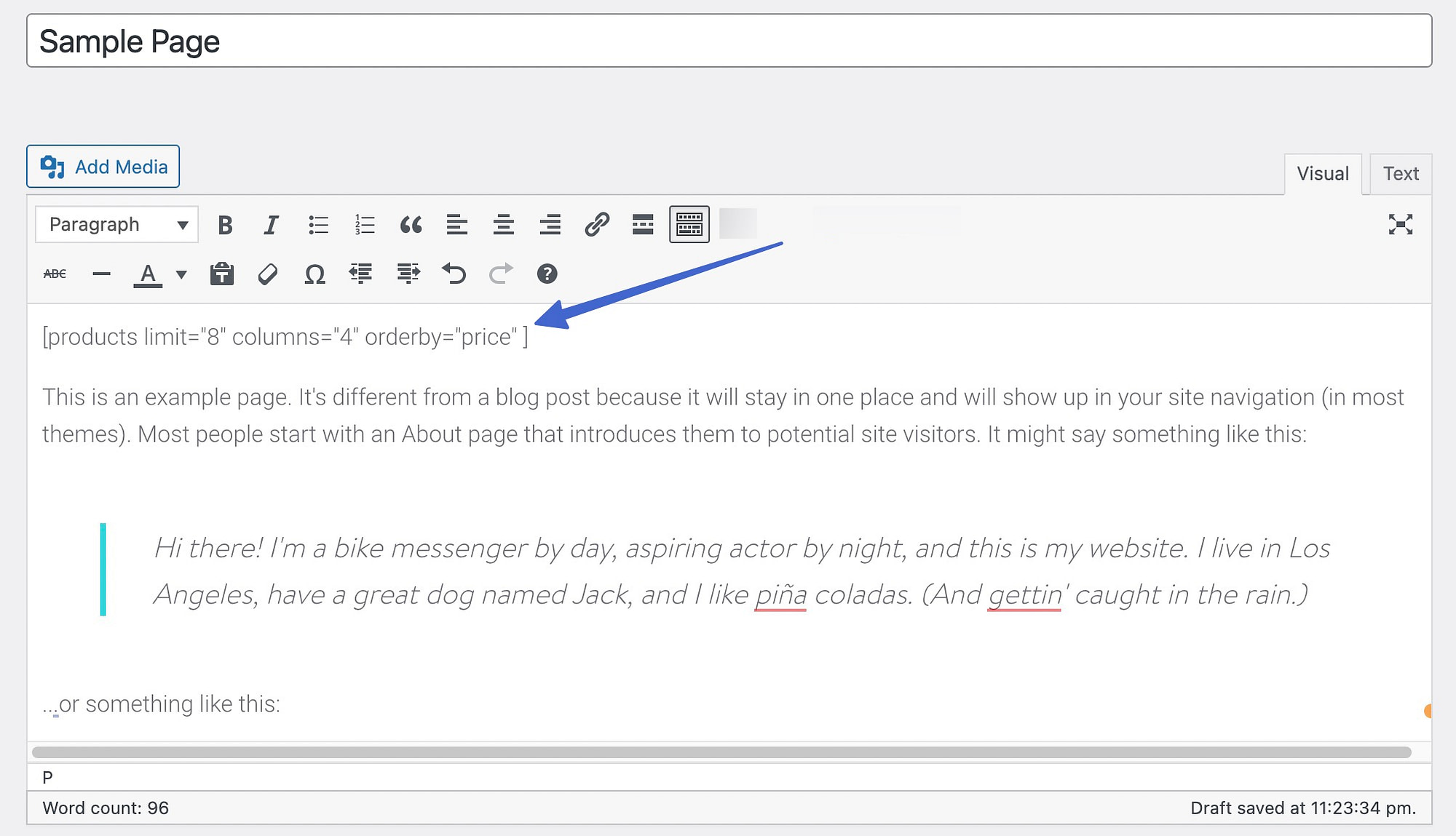Insert the Read More tag
1456x836 pixels.
643,224
